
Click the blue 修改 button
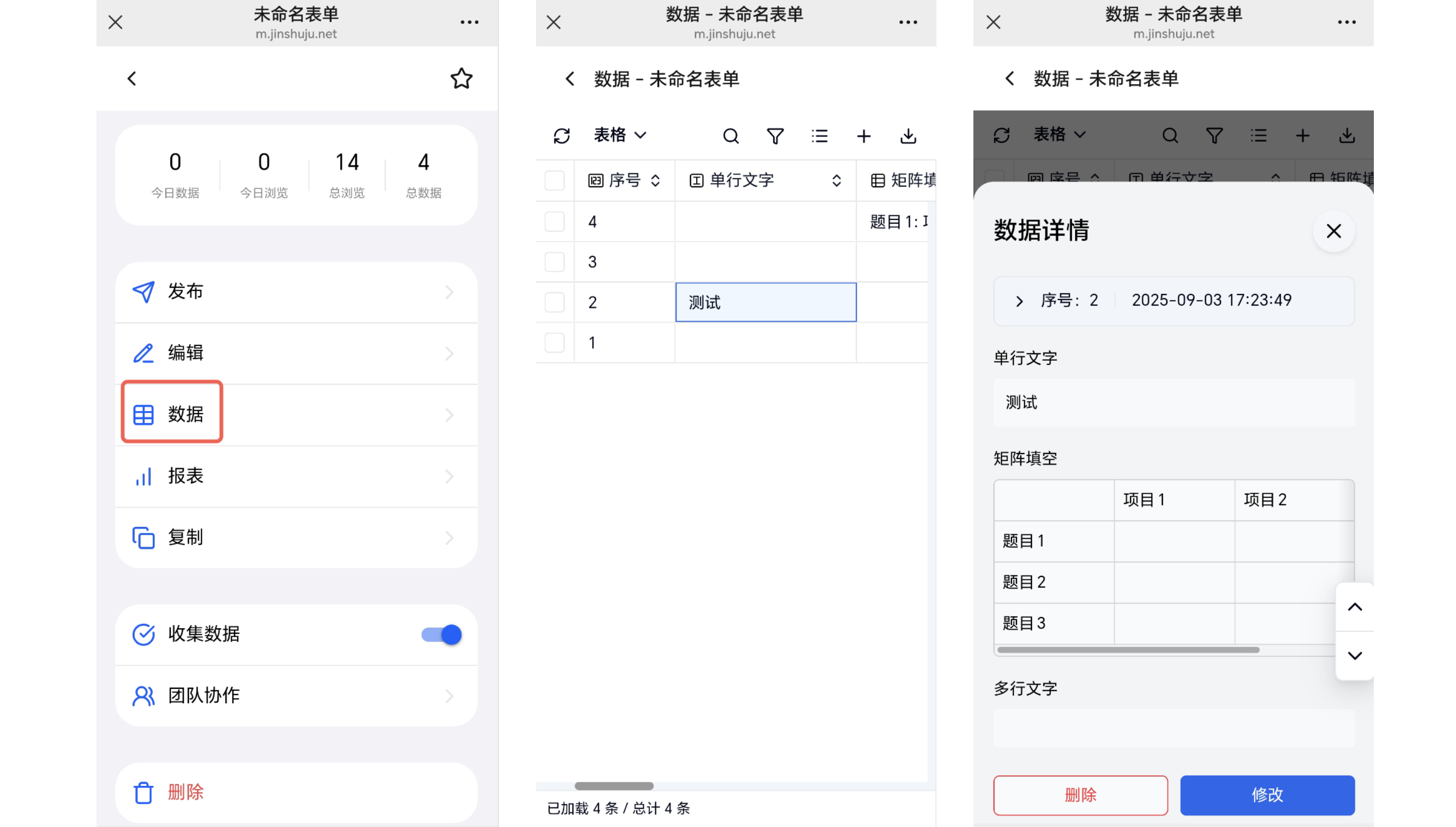click(1267, 795)
